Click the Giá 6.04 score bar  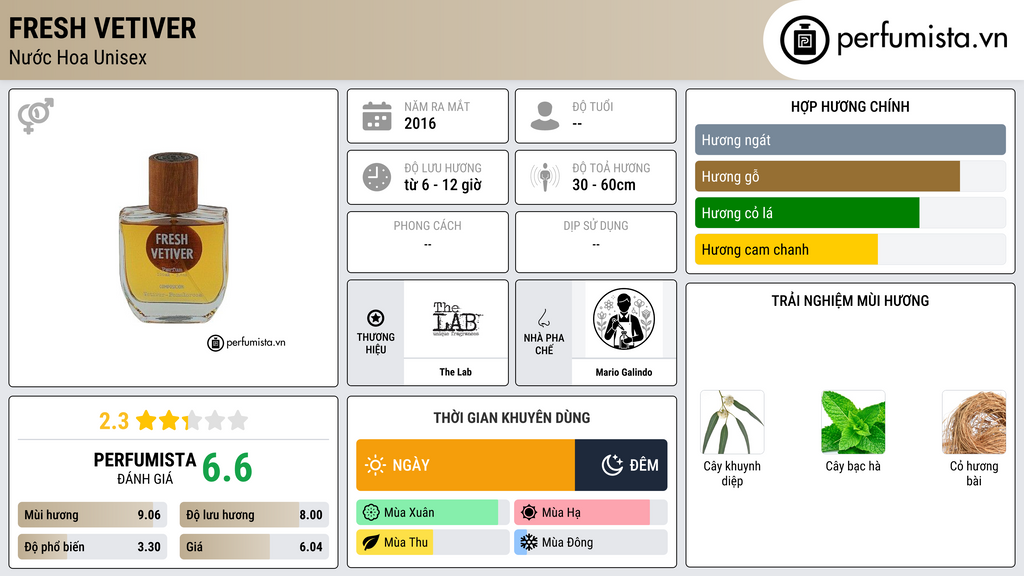click(254, 547)
